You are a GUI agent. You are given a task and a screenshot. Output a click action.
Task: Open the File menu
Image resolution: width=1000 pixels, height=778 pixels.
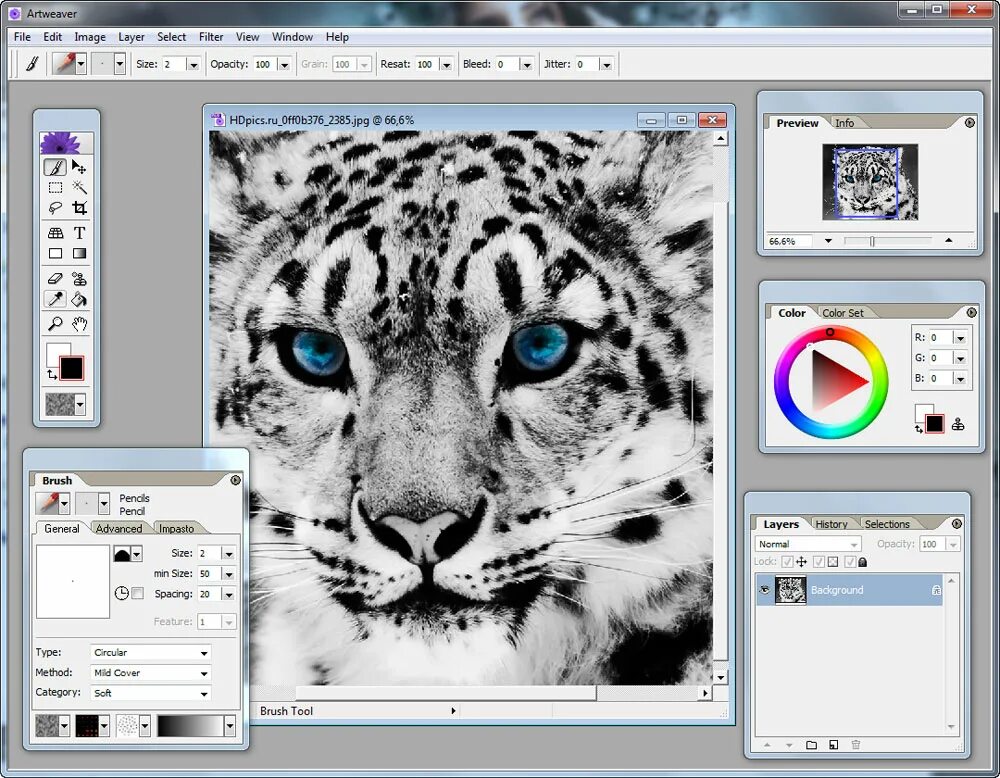pyautogui.click(x=22, y=37)
